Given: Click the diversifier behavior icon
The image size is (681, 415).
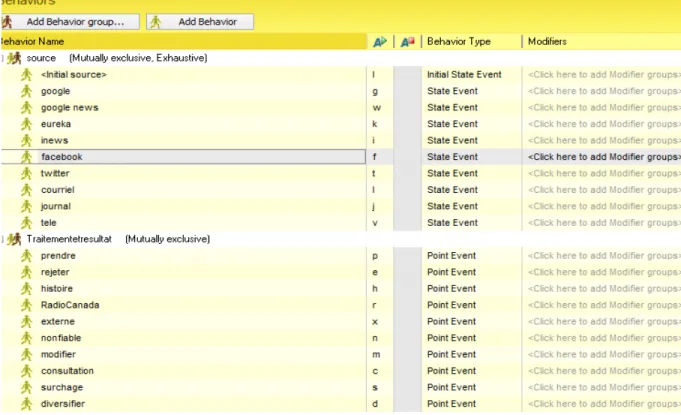Looking at the screenshot, I should coord(26,404).
